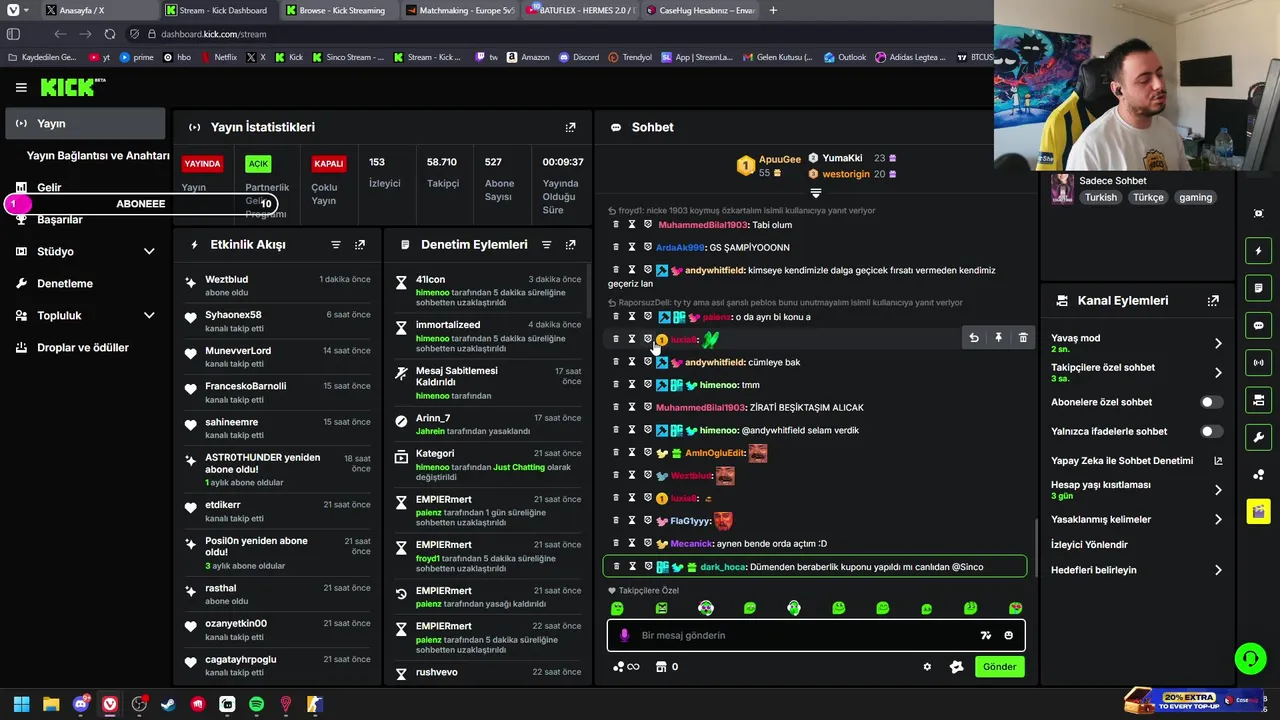Click the green headset support button
The image size is (1280, 720).
1250,658
